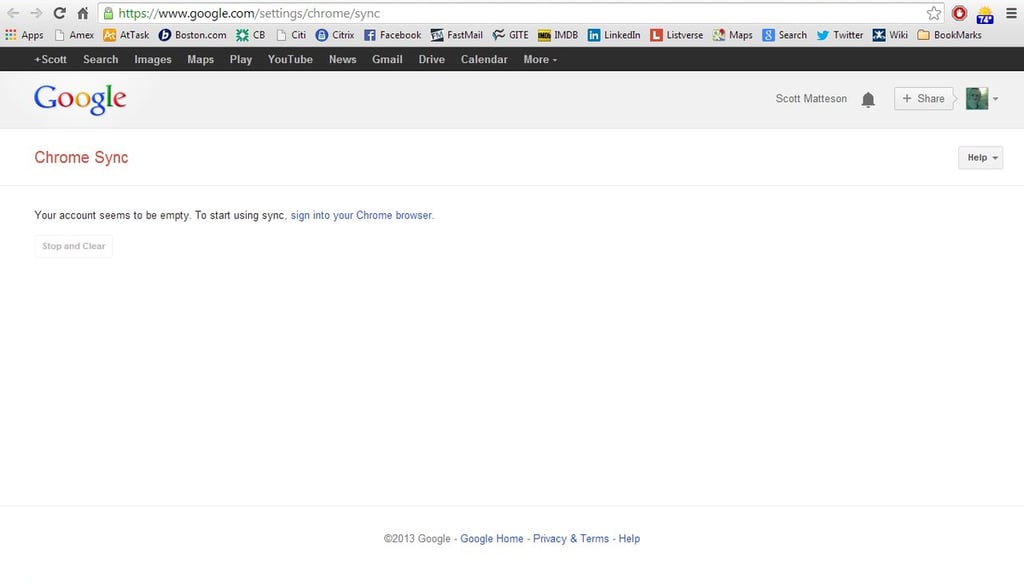The height and width of the screenshot is (583, 1024).
Task: Open the Help dropdown button
Action: [x=980, y=157]
